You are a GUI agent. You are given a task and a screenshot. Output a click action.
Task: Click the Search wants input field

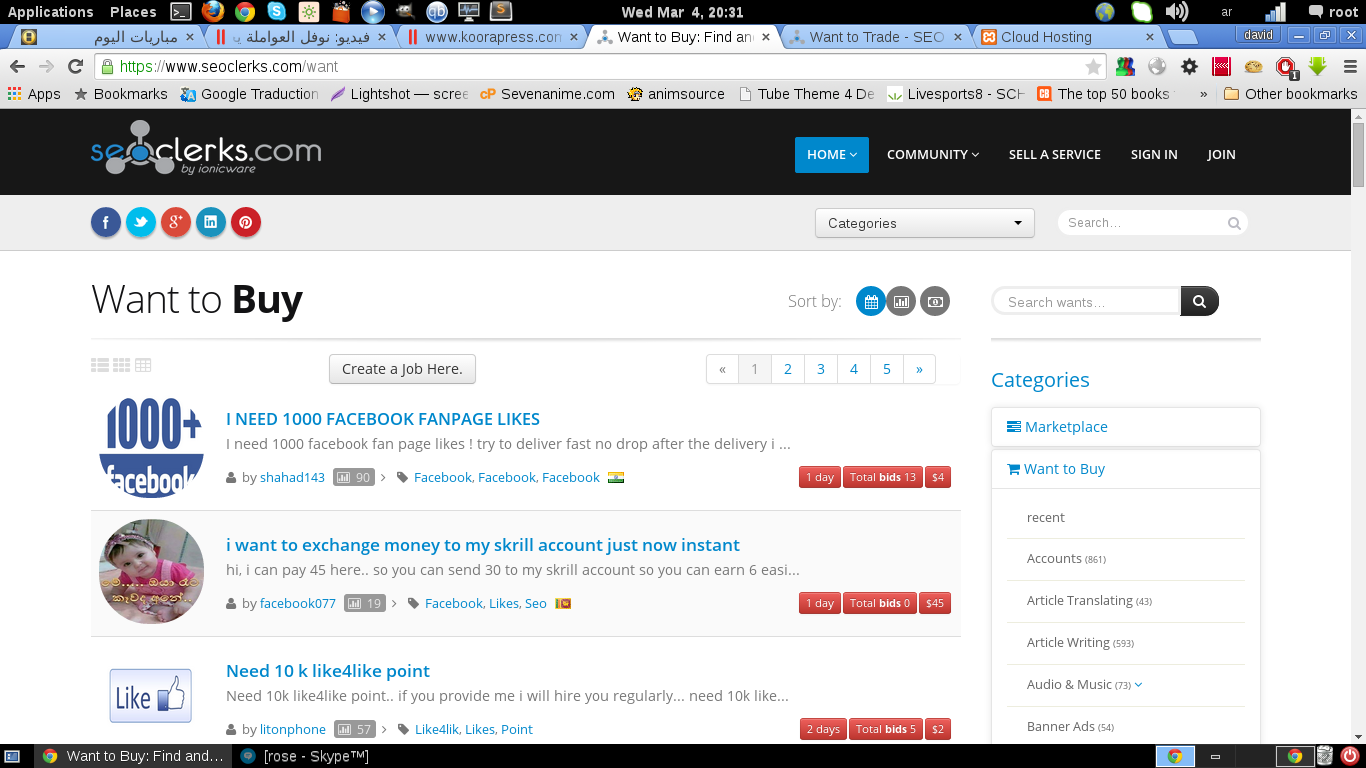coord(1087,302)
